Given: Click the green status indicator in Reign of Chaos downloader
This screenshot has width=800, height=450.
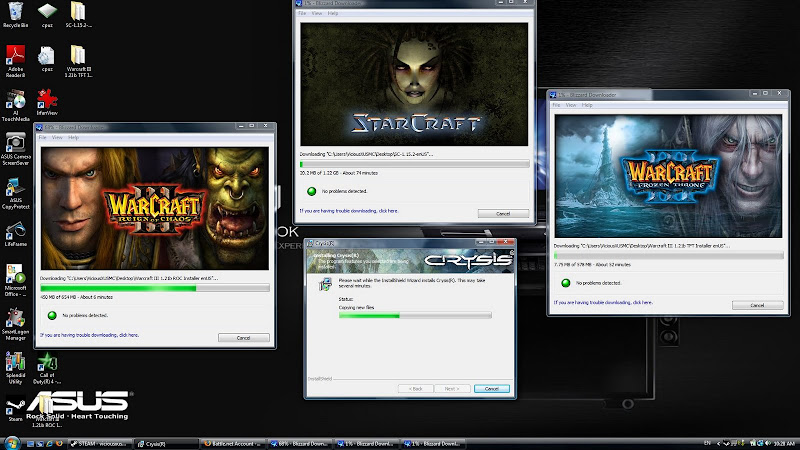Looking at the screenshot, I should pos(52,316).
